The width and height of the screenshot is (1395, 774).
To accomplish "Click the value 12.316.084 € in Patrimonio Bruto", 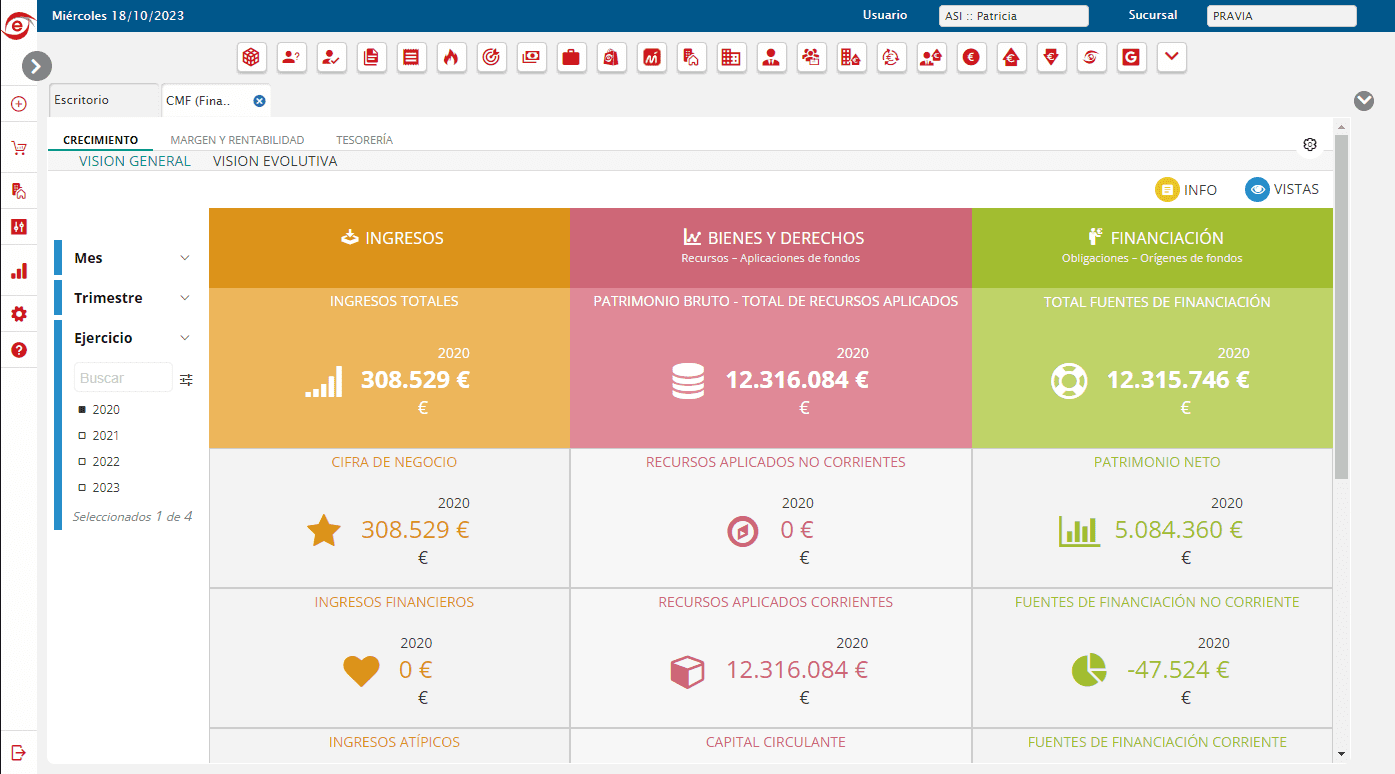I will (x=797, y=380).
